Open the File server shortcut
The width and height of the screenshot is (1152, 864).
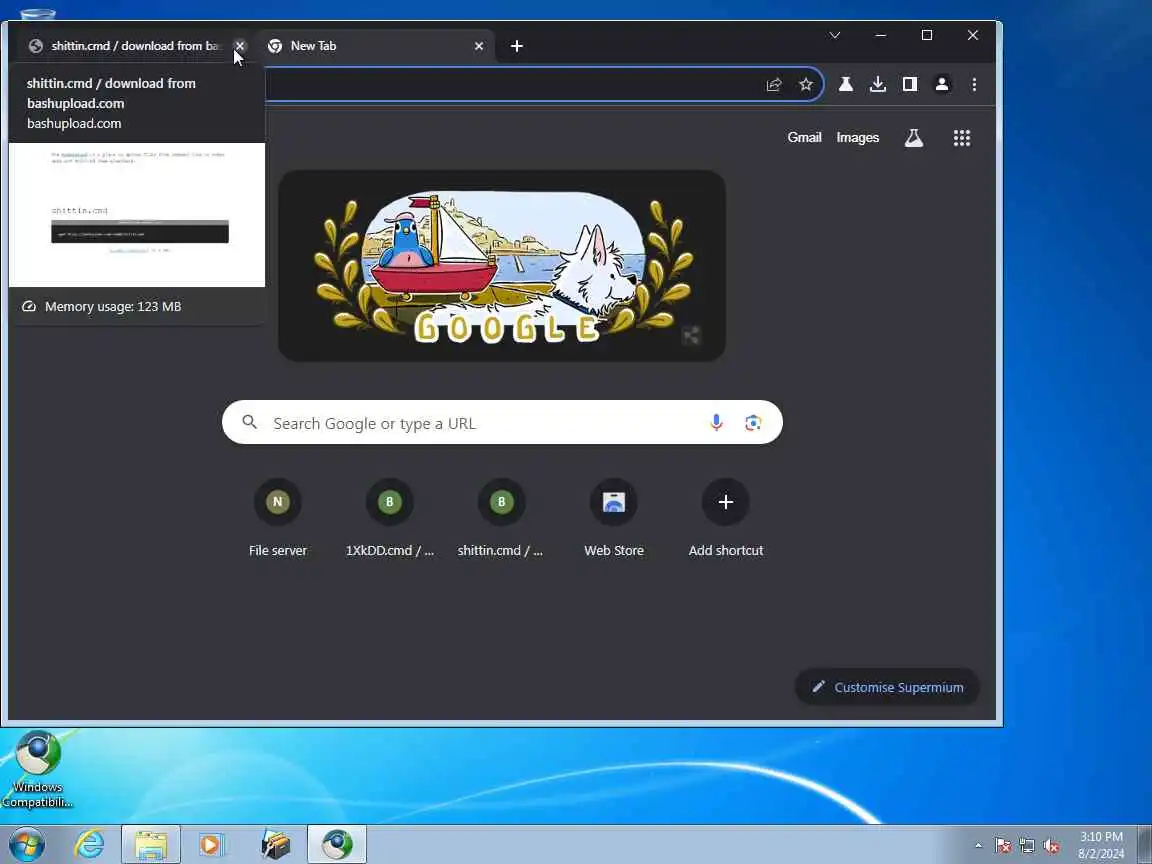click(278, 518)
